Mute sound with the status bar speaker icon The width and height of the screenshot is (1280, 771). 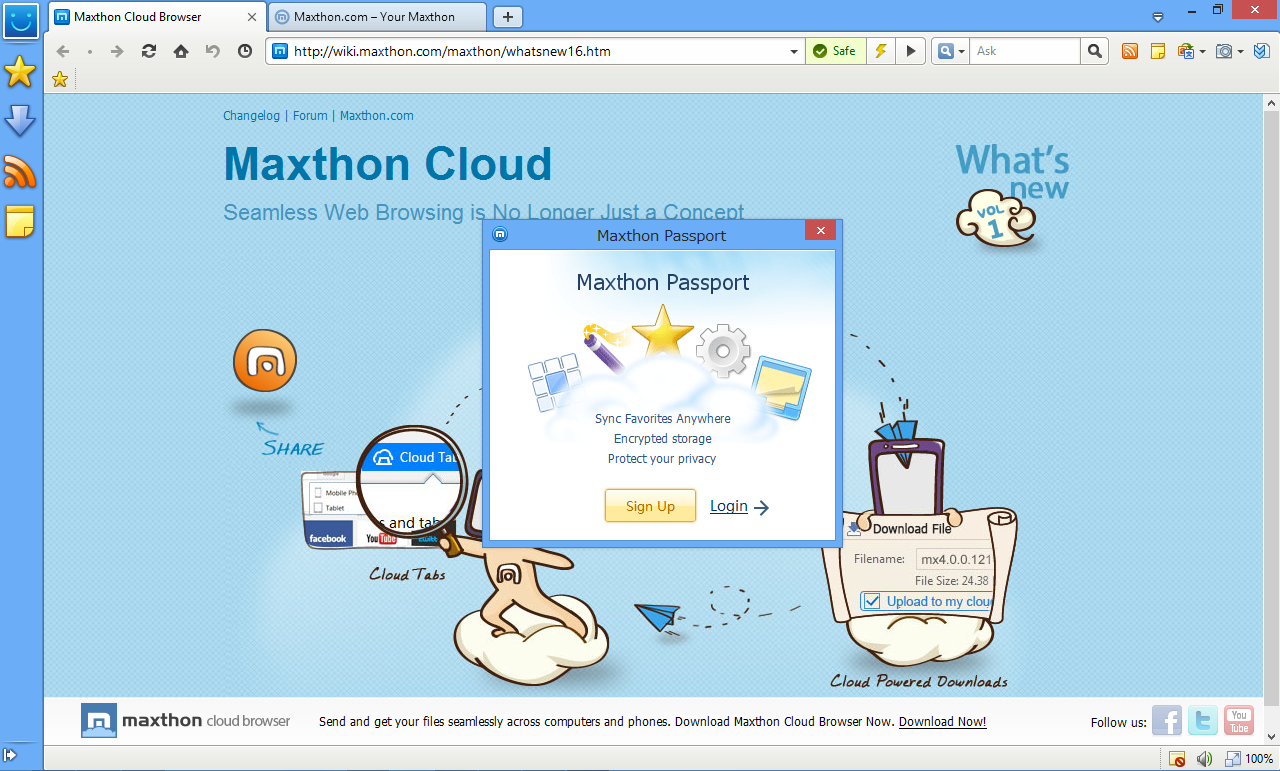1205,759
